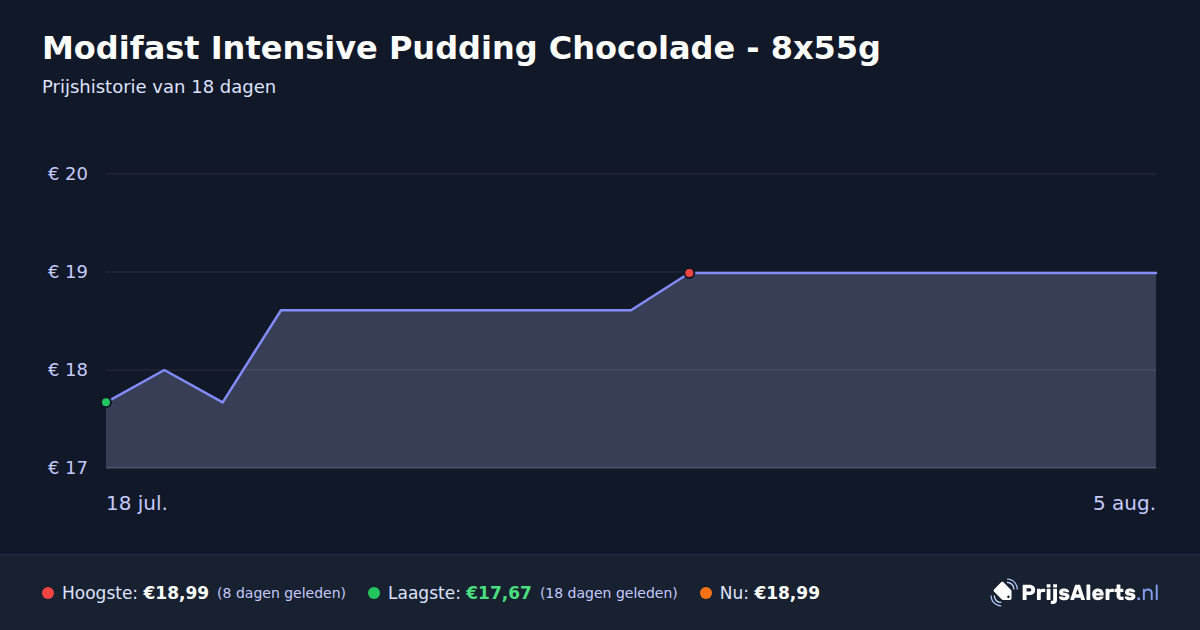Click the current price Nu €18,99
The height and width of the screenshot is (630, 1200).
(769, 593)
